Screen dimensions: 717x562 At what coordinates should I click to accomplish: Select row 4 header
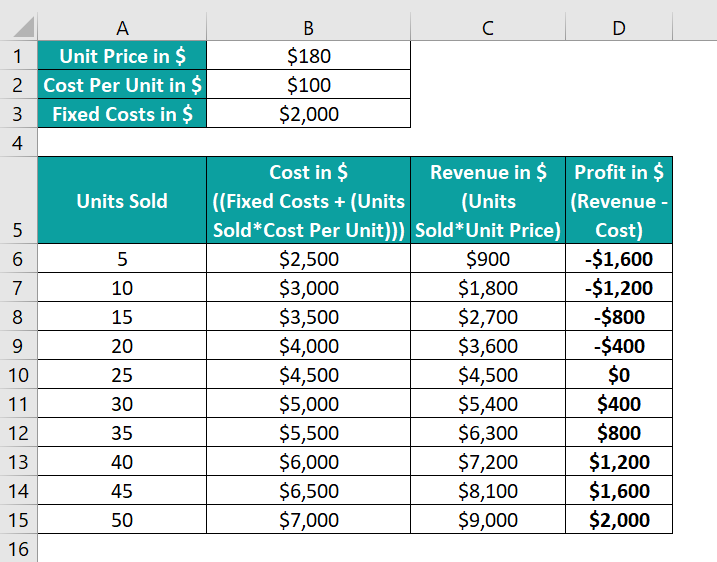tap(18, 142)
